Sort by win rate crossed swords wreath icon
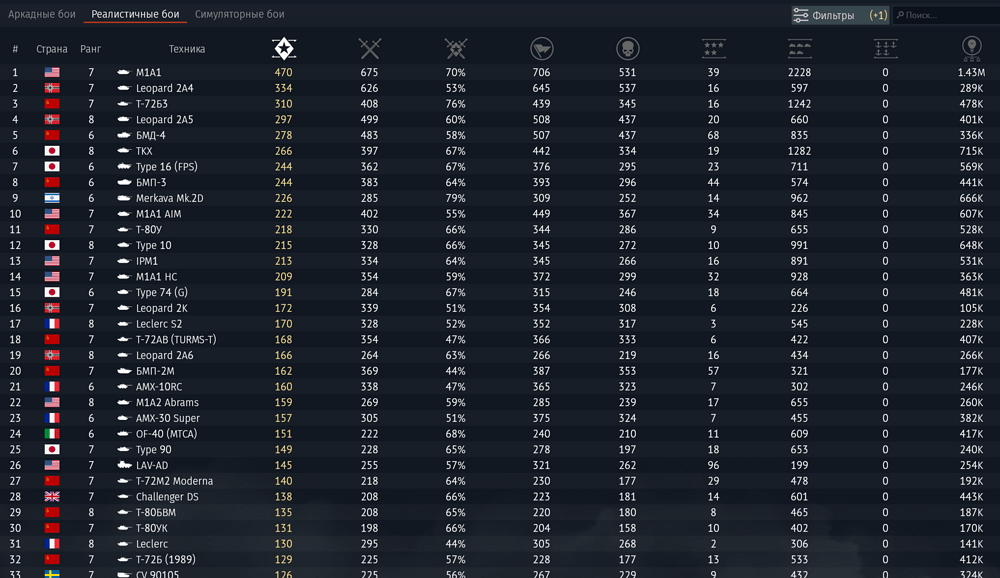The width and height of the screenshot is (1000, 578). (x=456, y=48)
